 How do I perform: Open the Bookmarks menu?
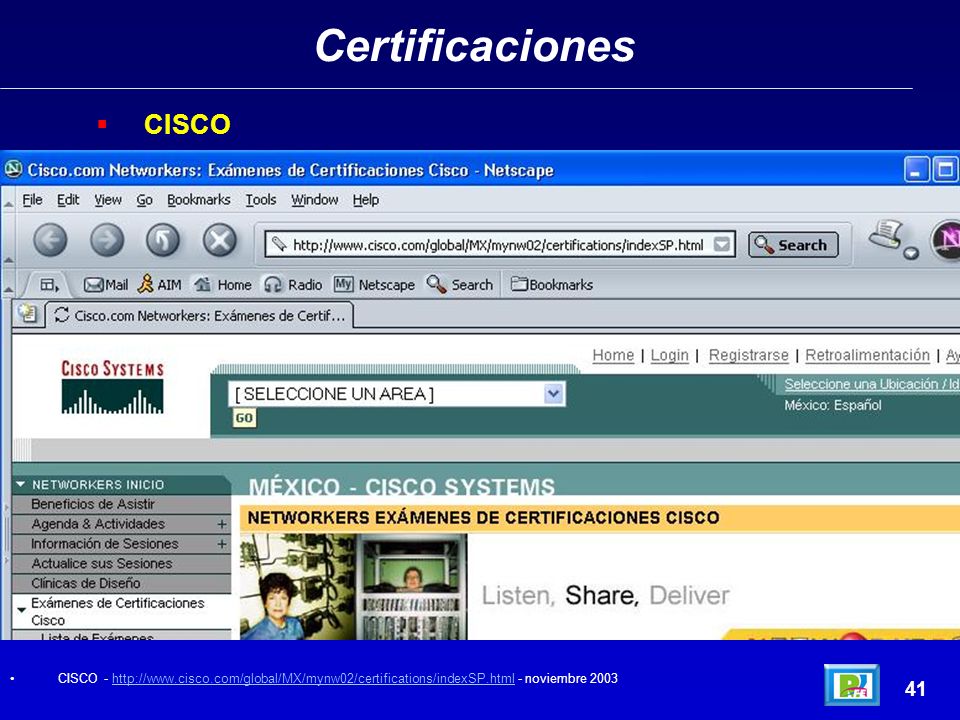click(x=199, y=200)
